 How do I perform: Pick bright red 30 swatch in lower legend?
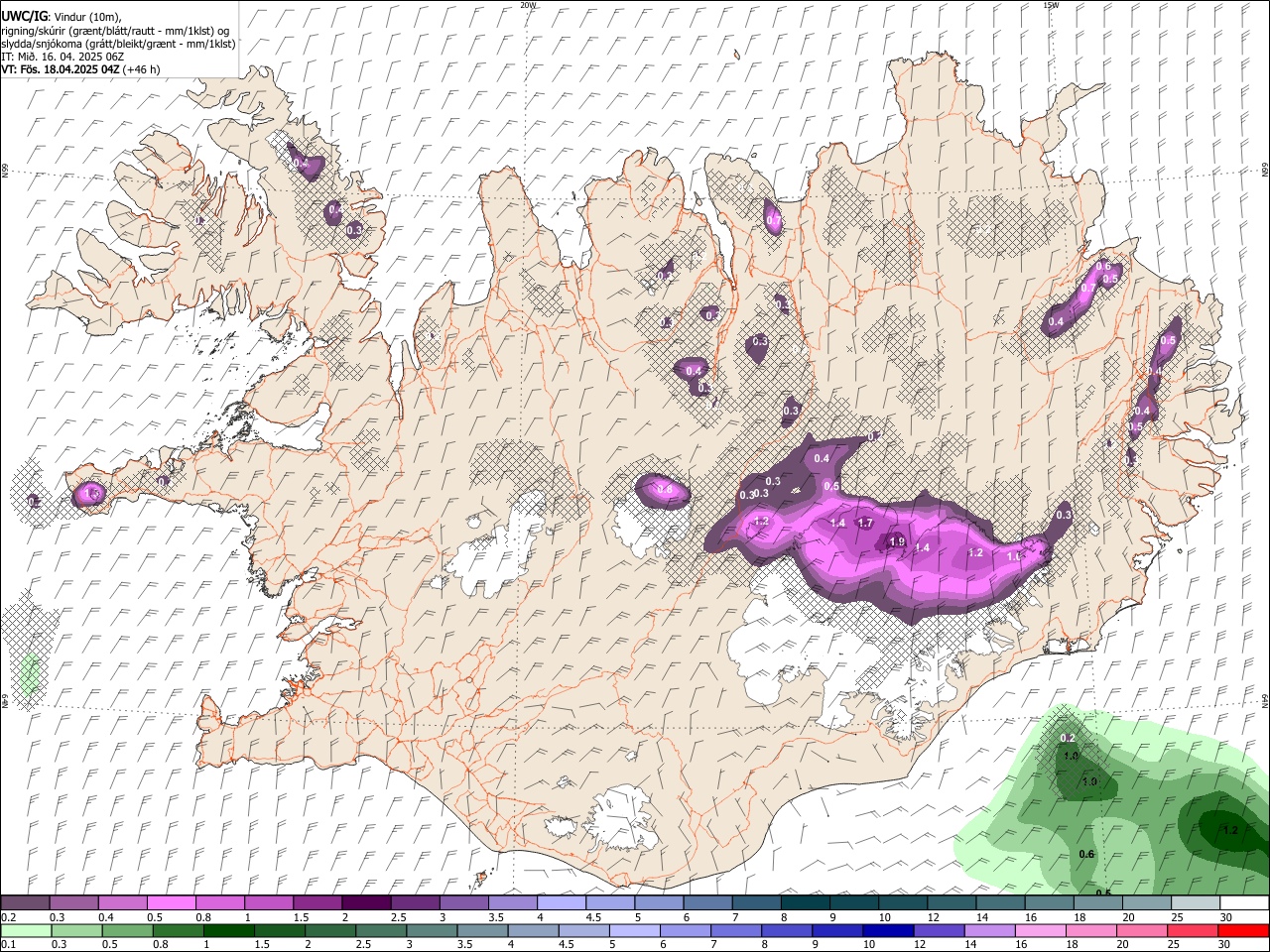(1244, 930)
